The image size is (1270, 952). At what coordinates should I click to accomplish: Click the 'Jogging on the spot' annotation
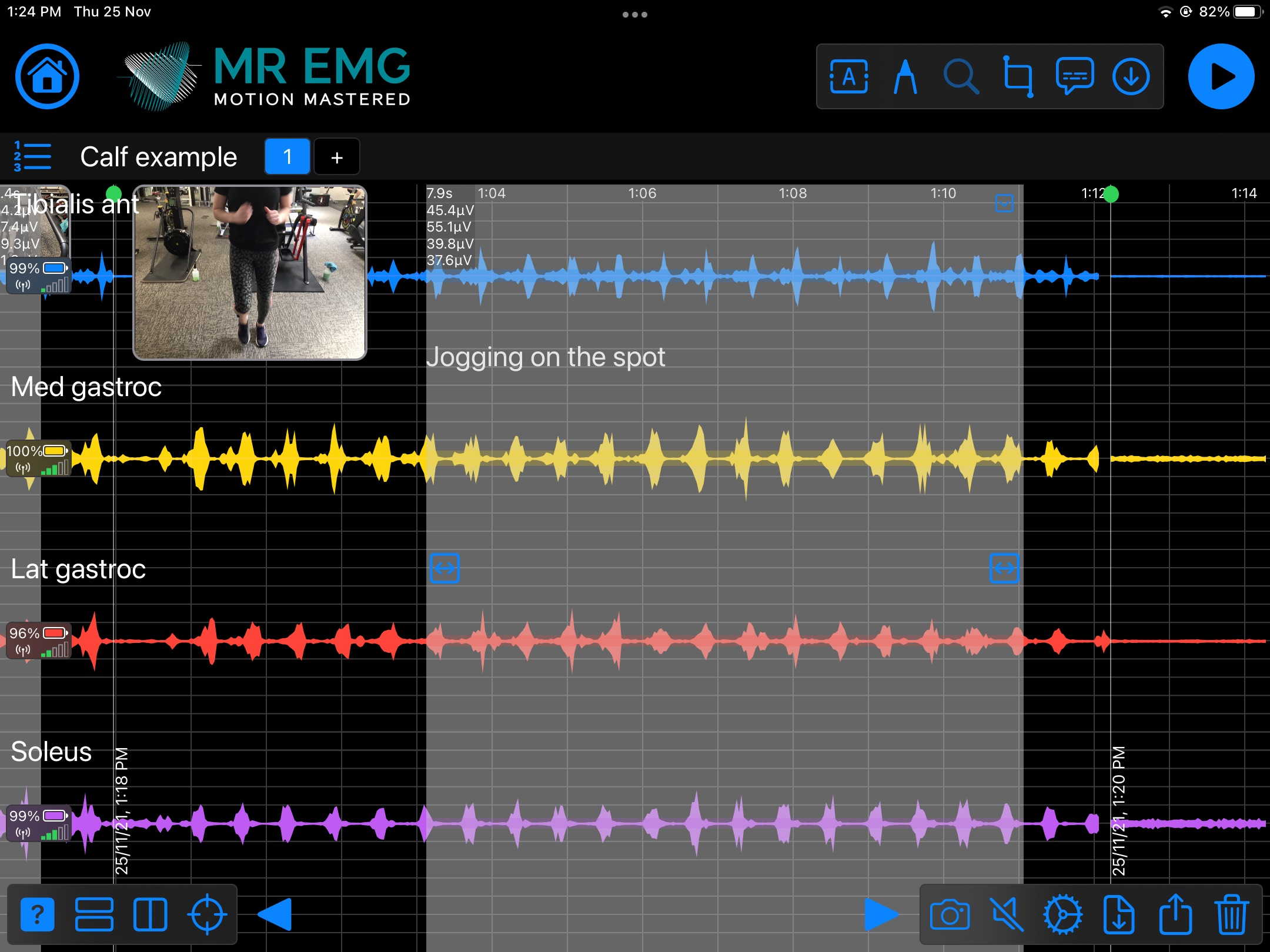click(x=546, y=357)
